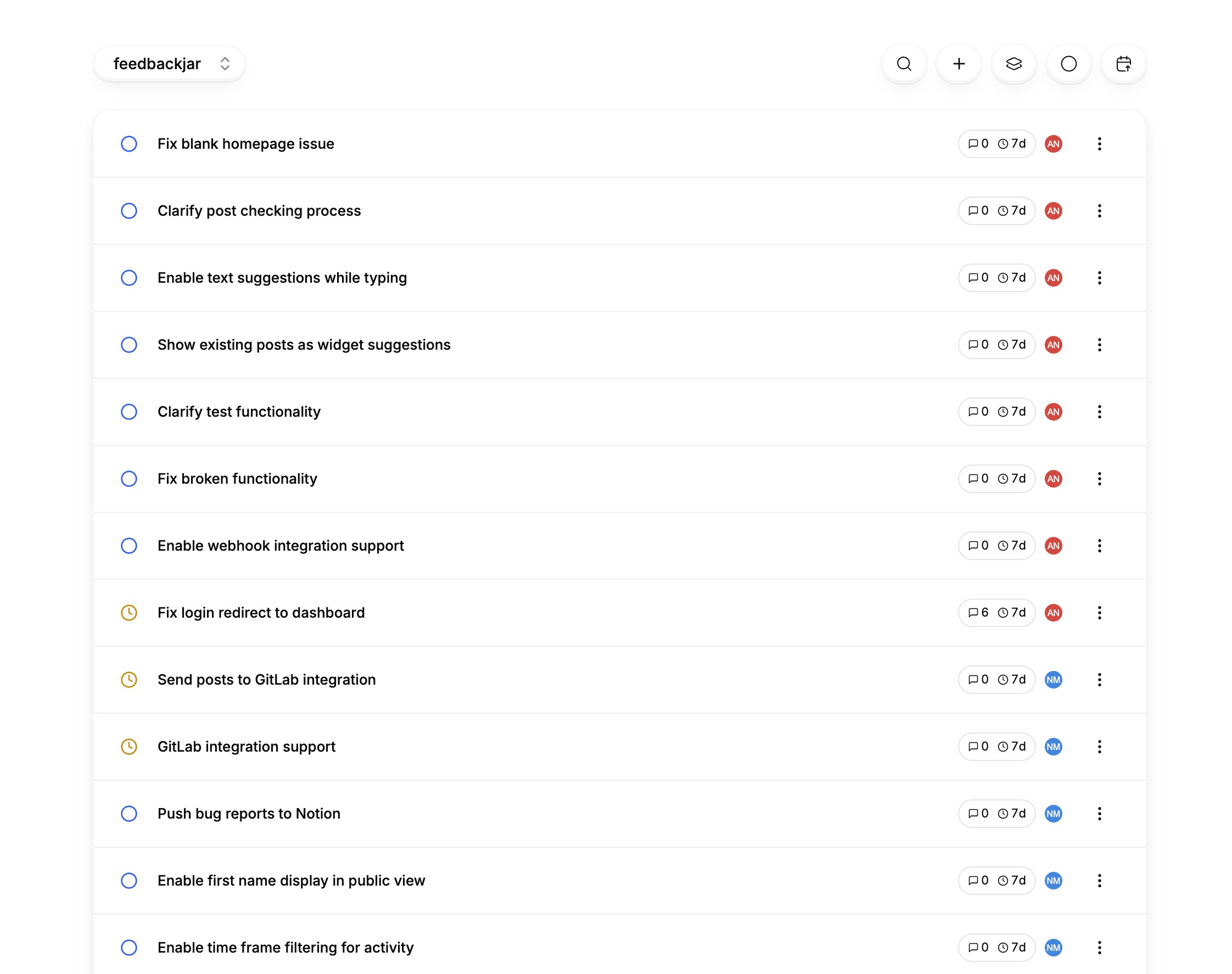The height and width of the screenshot is (974, 1232).
Task: Click in-progress clock icon for Send posts to GitLab
Action: point(129,680)
